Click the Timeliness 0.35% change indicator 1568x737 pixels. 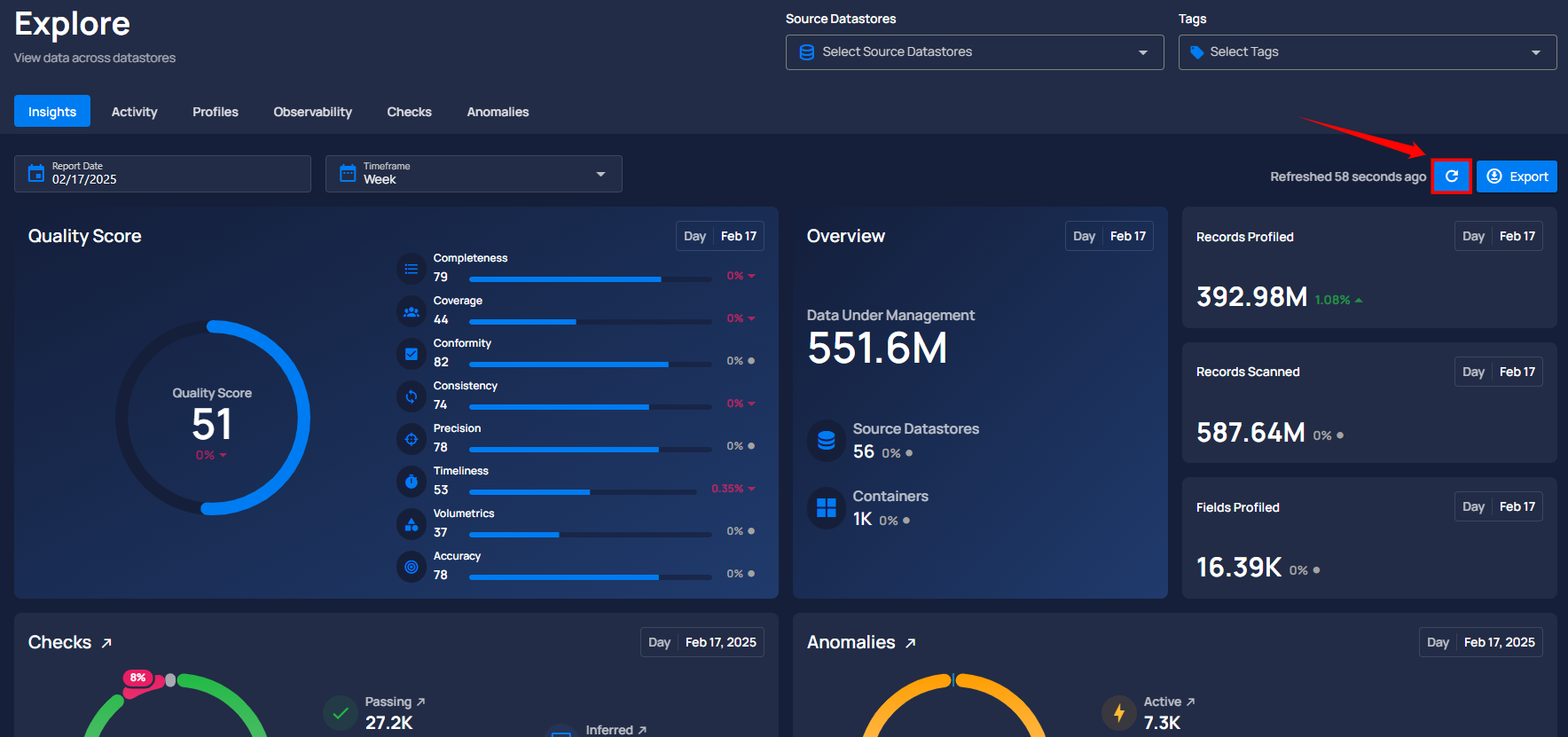[733, 489]
